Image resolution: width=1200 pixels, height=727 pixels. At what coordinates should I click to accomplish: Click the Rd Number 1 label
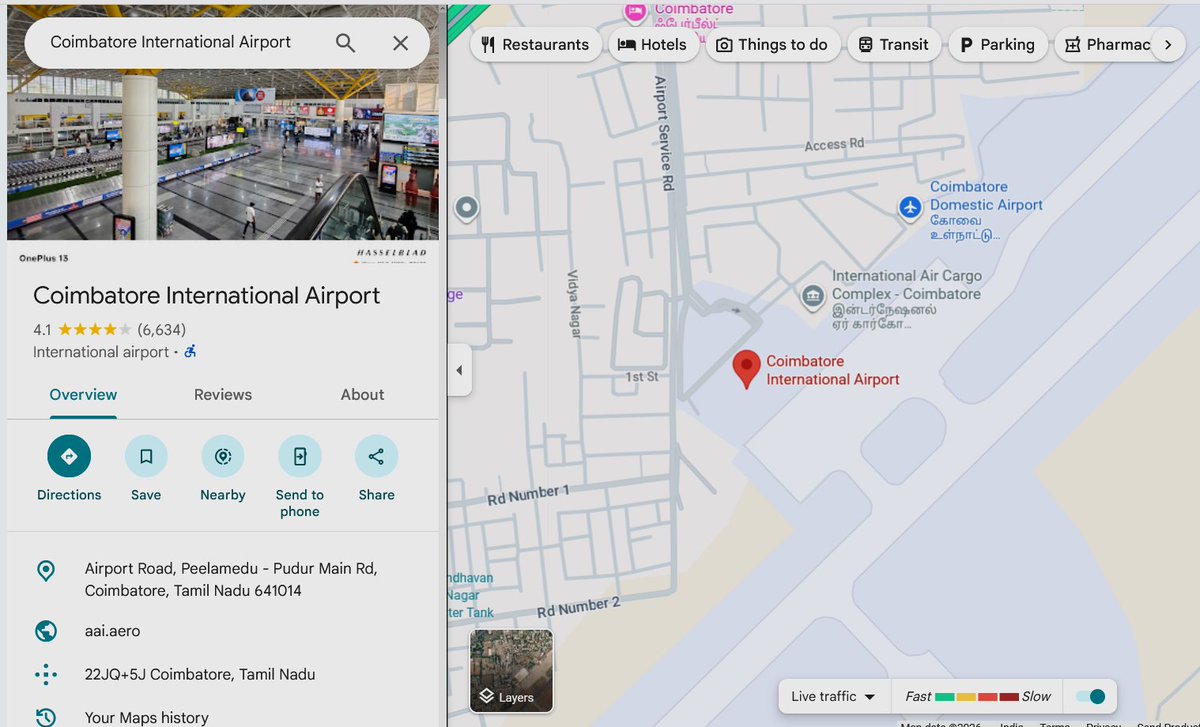(528, 495)
